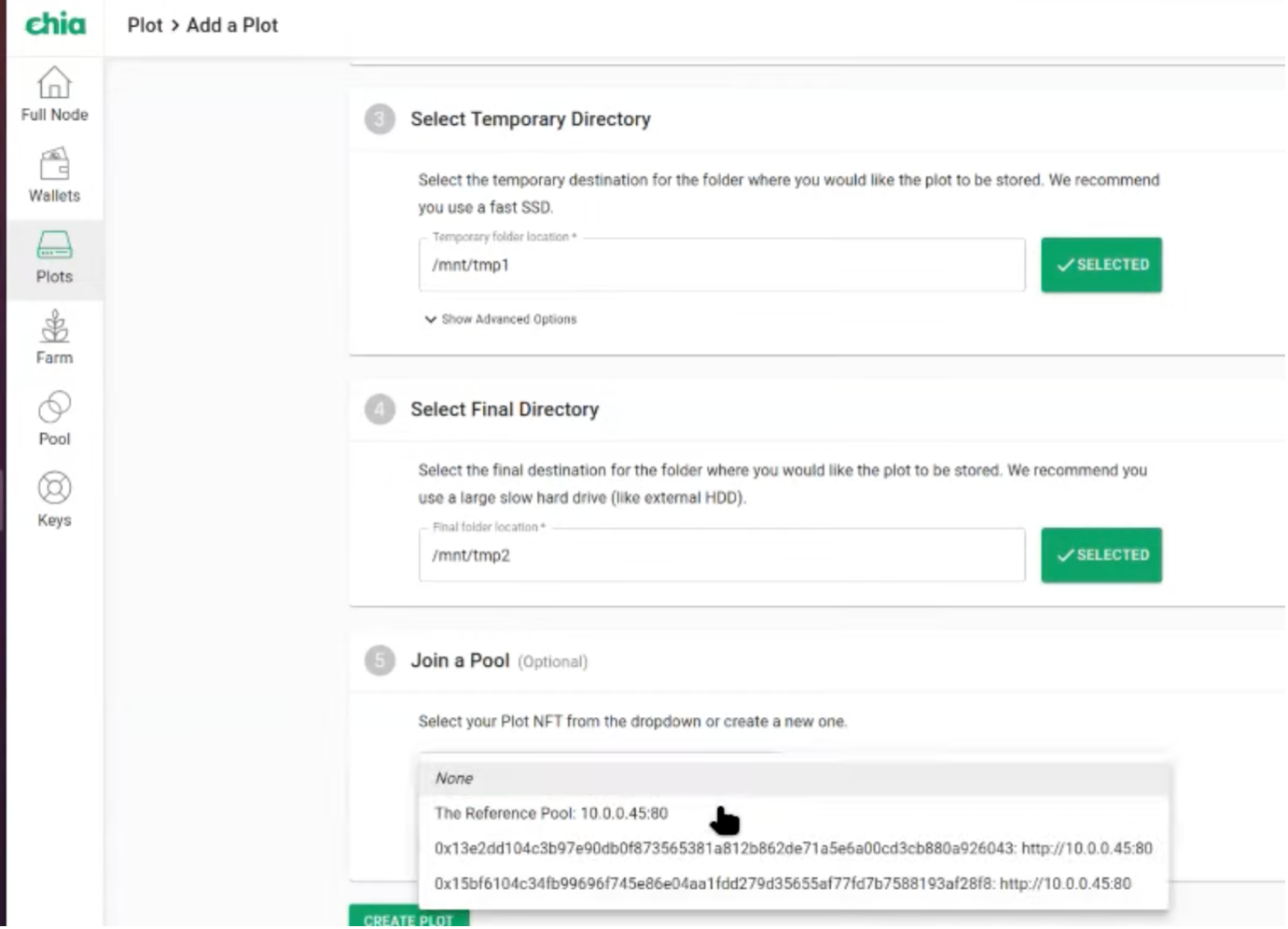The image size is (1288, 929).
Task: Click the Chia logo
Action: (x=55, y=24)
